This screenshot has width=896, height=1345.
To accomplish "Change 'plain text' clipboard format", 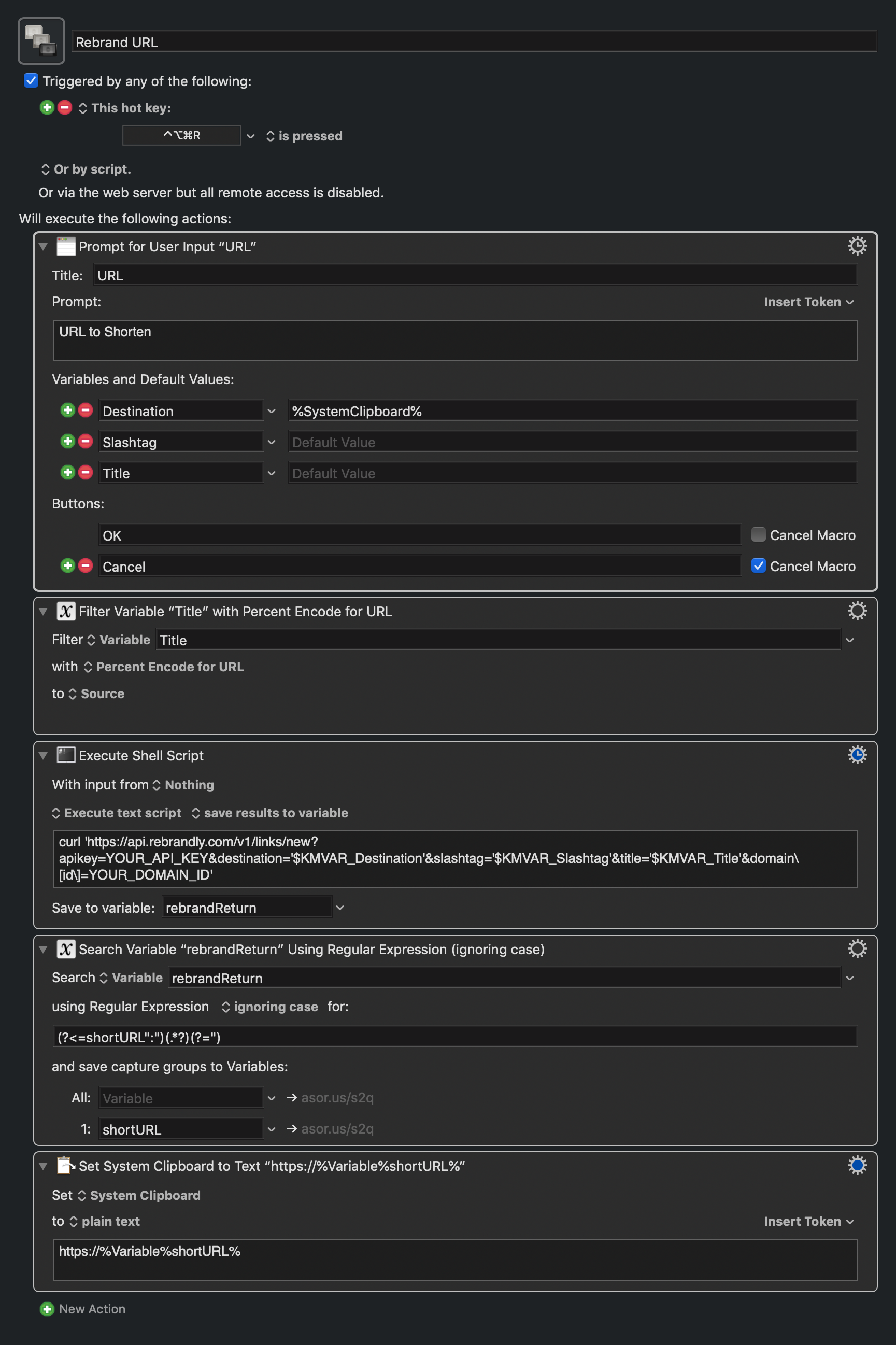I will (104, 1222).
